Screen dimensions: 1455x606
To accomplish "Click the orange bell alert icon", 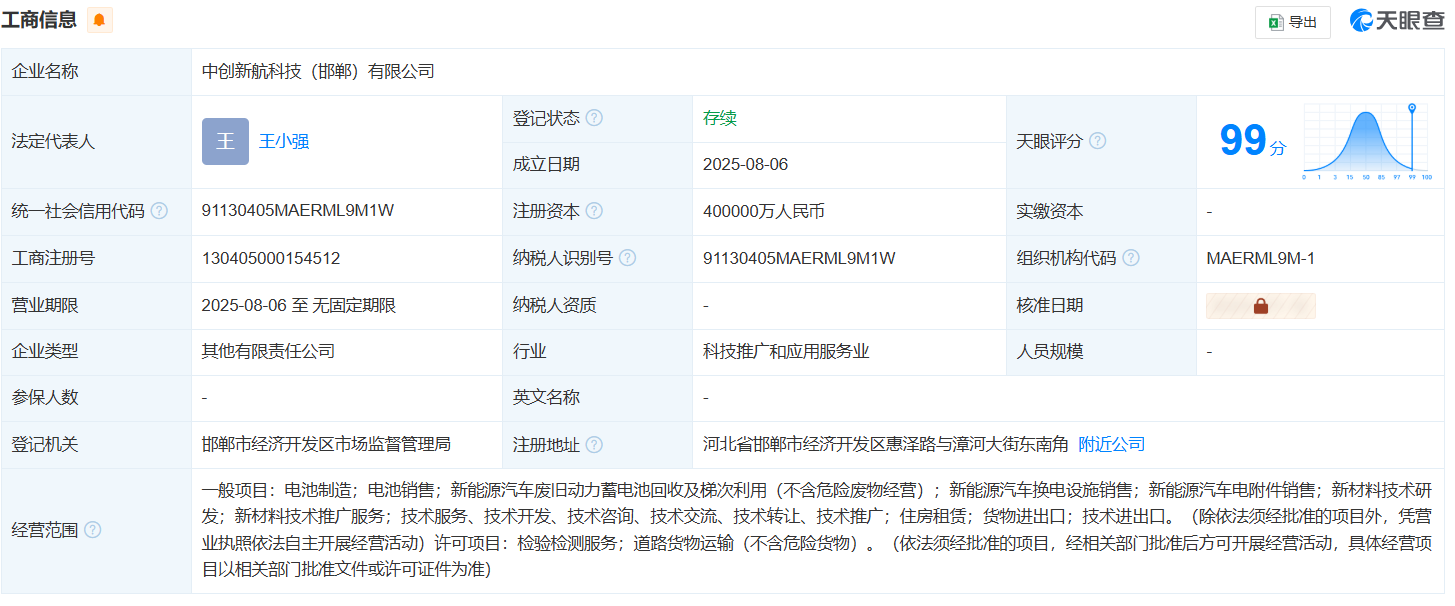I will tap(99, 20).
